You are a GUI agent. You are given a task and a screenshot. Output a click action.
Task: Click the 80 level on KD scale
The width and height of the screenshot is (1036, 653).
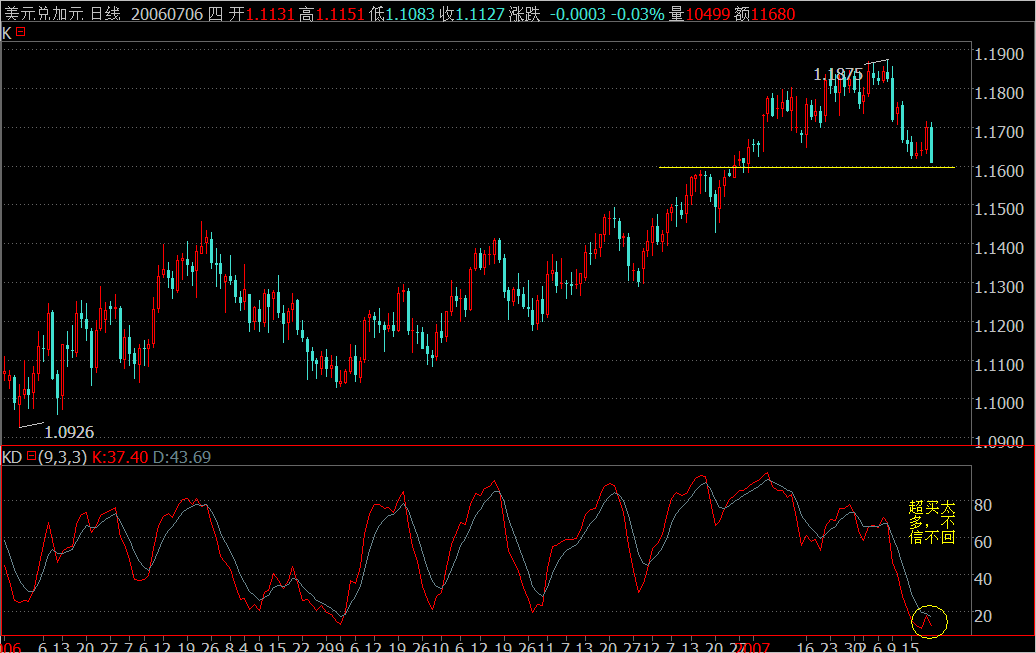[986, 507]
